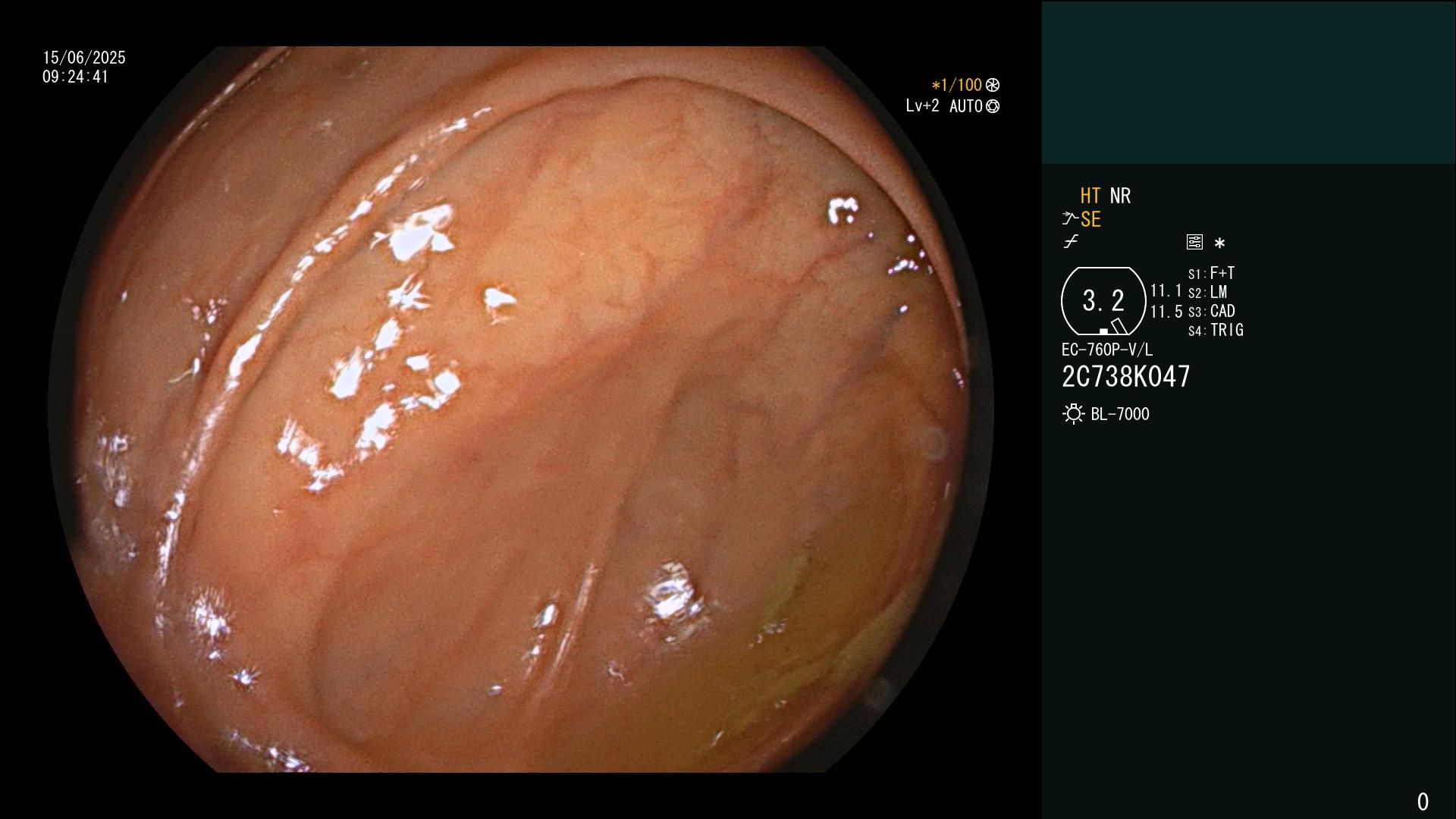Click the scope tip diameter 3.2 diagram
The height and width of the screenshot is (819, 1456).
(1103, 301)
